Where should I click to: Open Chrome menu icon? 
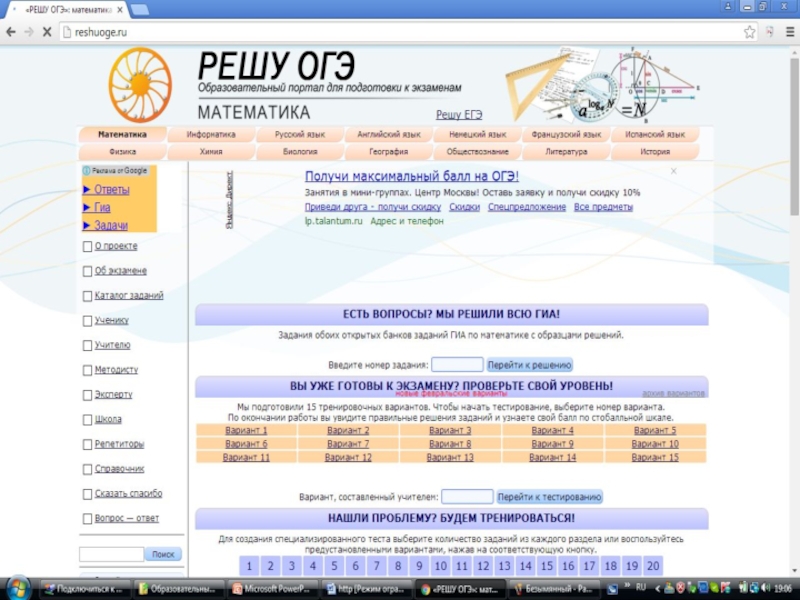(x=789, y=32)
